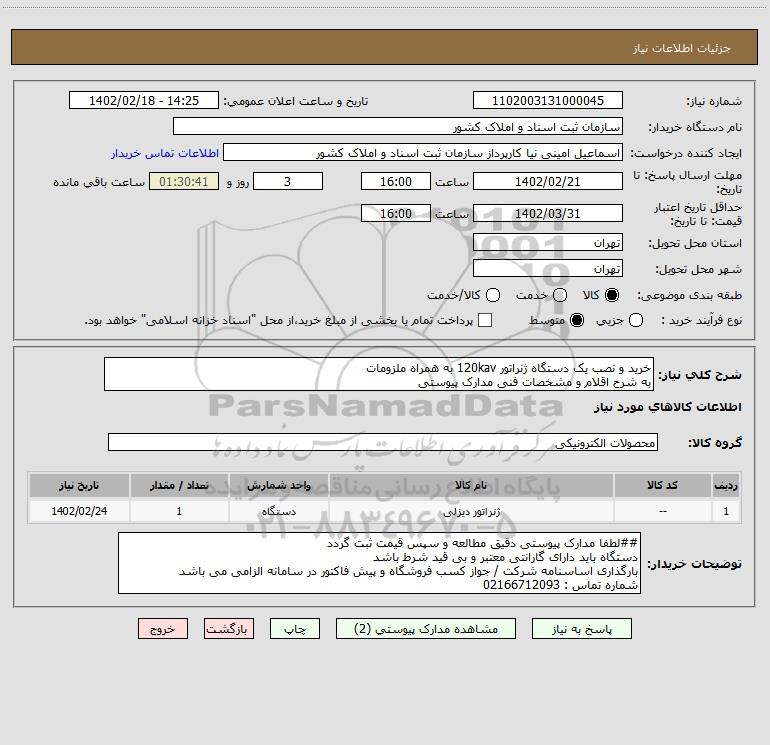Click the delivery province field تهران

(548, 242)
